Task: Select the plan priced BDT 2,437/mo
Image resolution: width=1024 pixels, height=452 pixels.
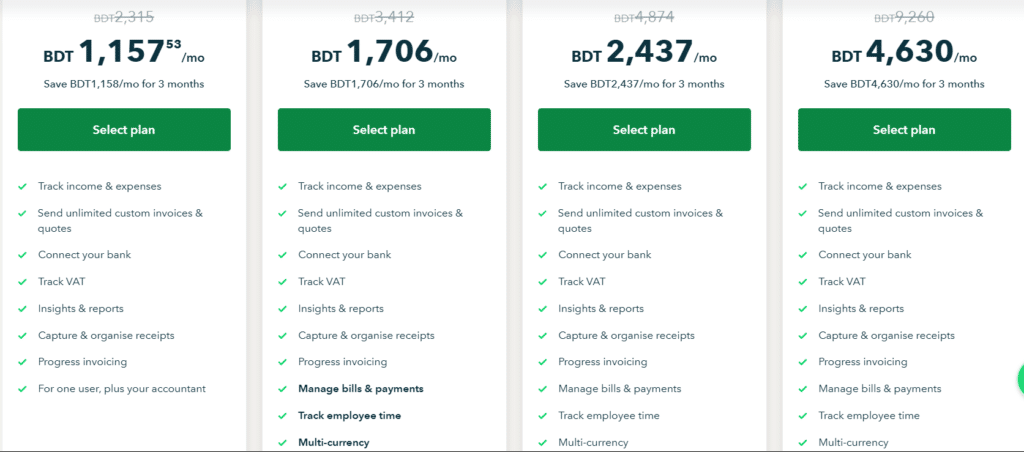Action: 644,129
